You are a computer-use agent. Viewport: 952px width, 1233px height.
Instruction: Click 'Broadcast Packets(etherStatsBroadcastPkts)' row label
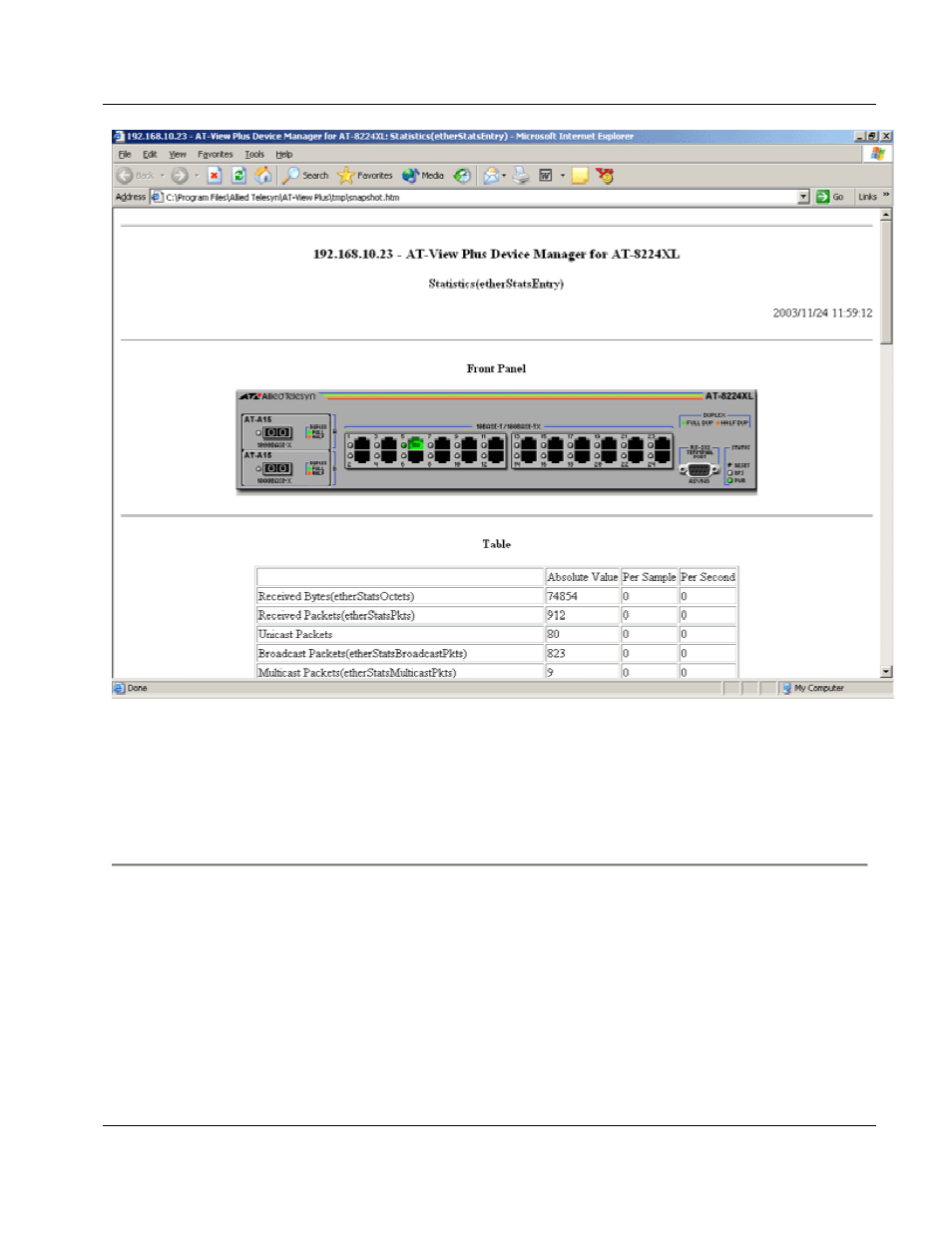tap(362, 653)
